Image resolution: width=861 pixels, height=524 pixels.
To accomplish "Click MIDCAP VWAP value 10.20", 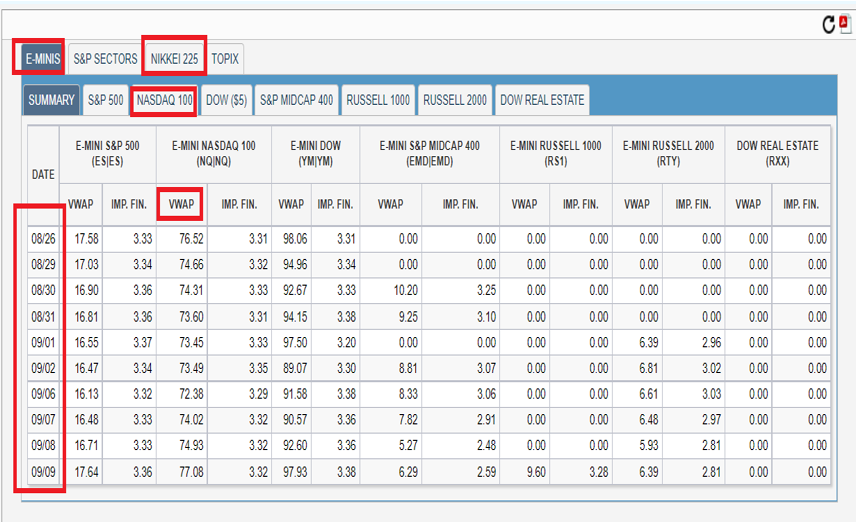I will point(406,291).
